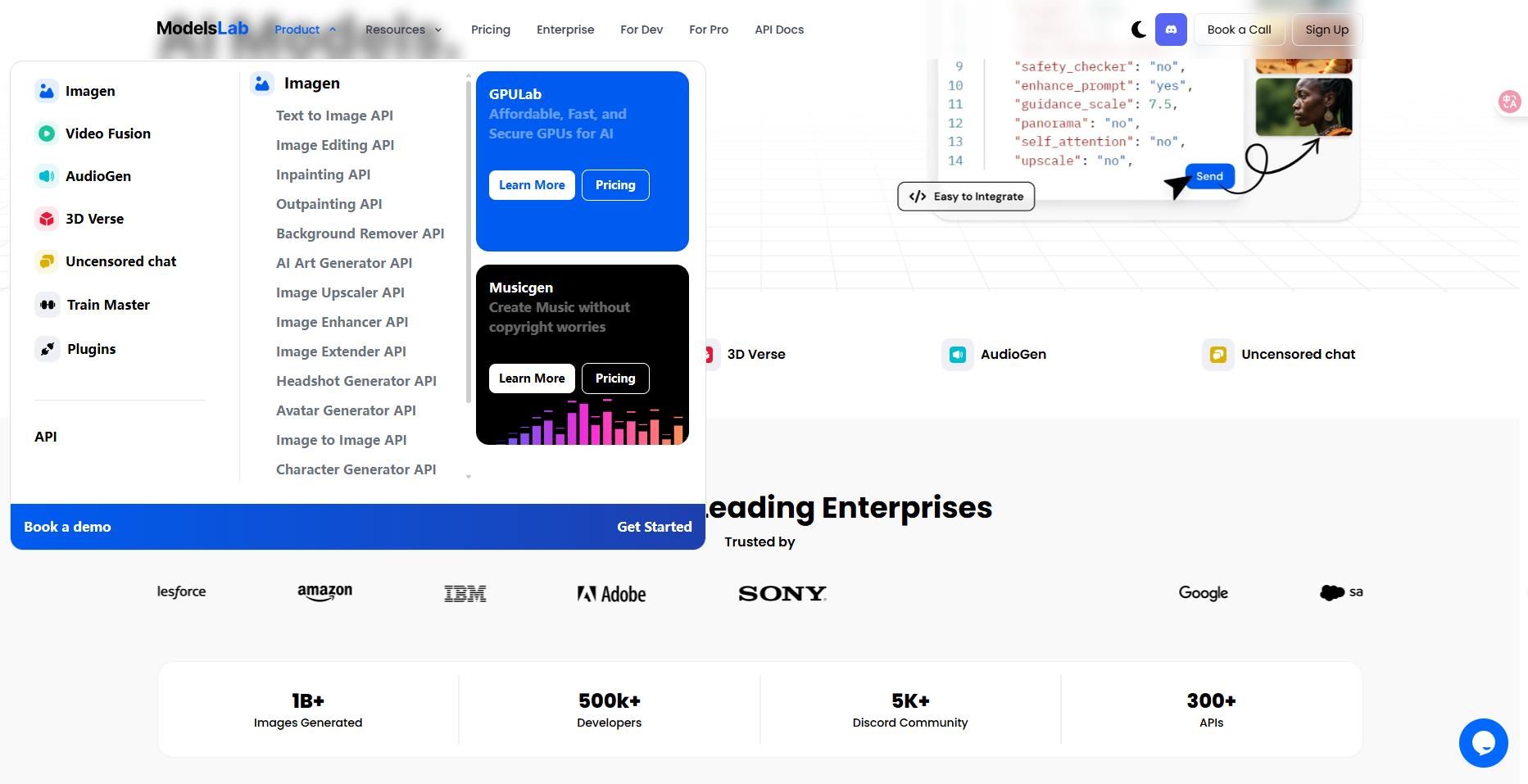Open the Pricing nav item

[491, 29]
